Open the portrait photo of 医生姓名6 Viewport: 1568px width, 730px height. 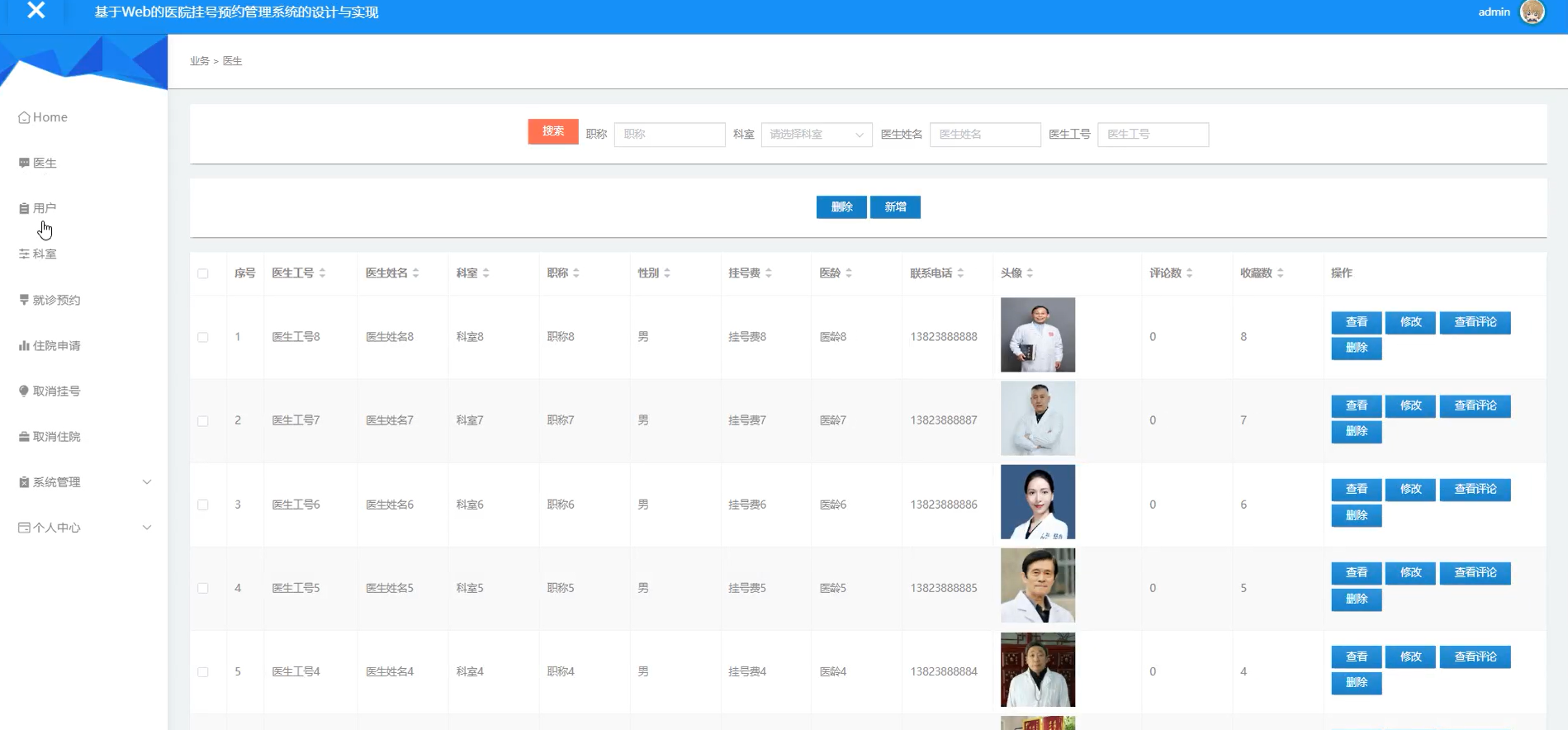1038,502
